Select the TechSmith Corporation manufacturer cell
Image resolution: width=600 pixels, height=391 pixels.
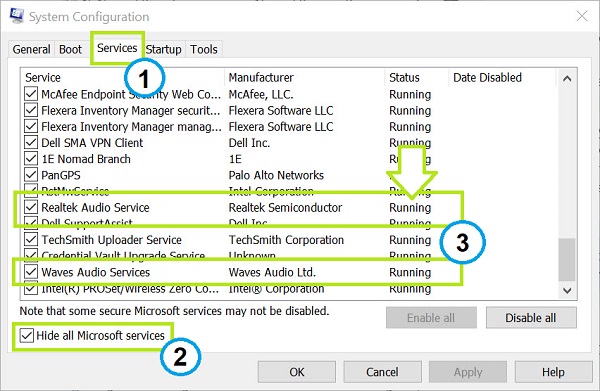(x=286, y=239)
